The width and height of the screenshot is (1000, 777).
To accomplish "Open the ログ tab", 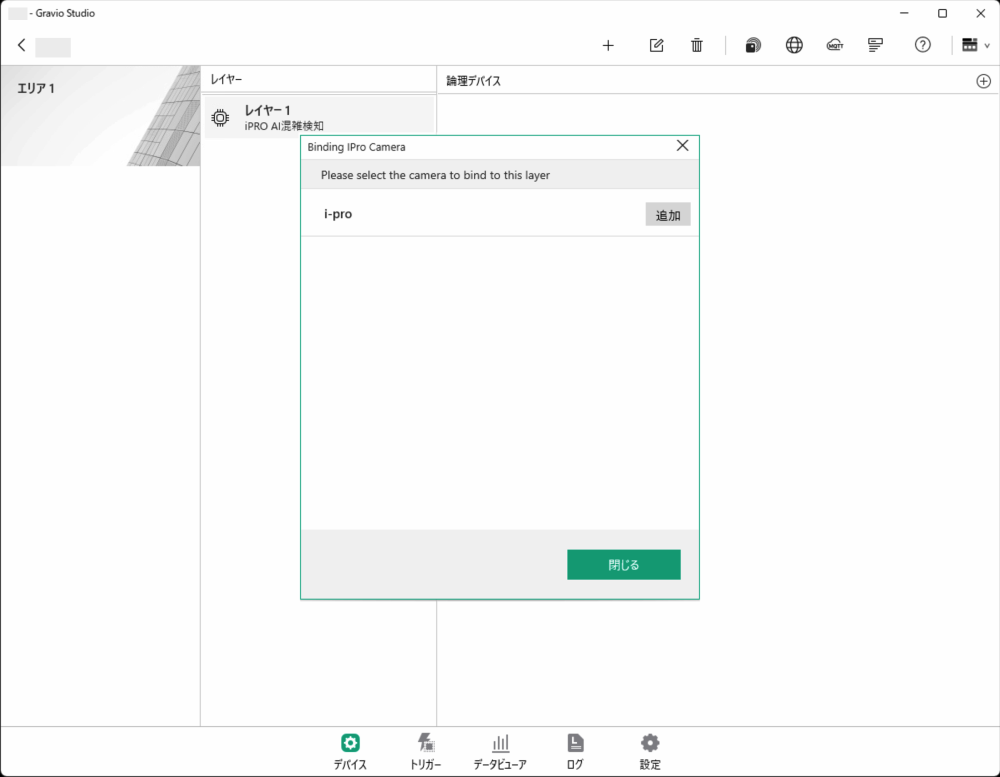I will [575, 751].
